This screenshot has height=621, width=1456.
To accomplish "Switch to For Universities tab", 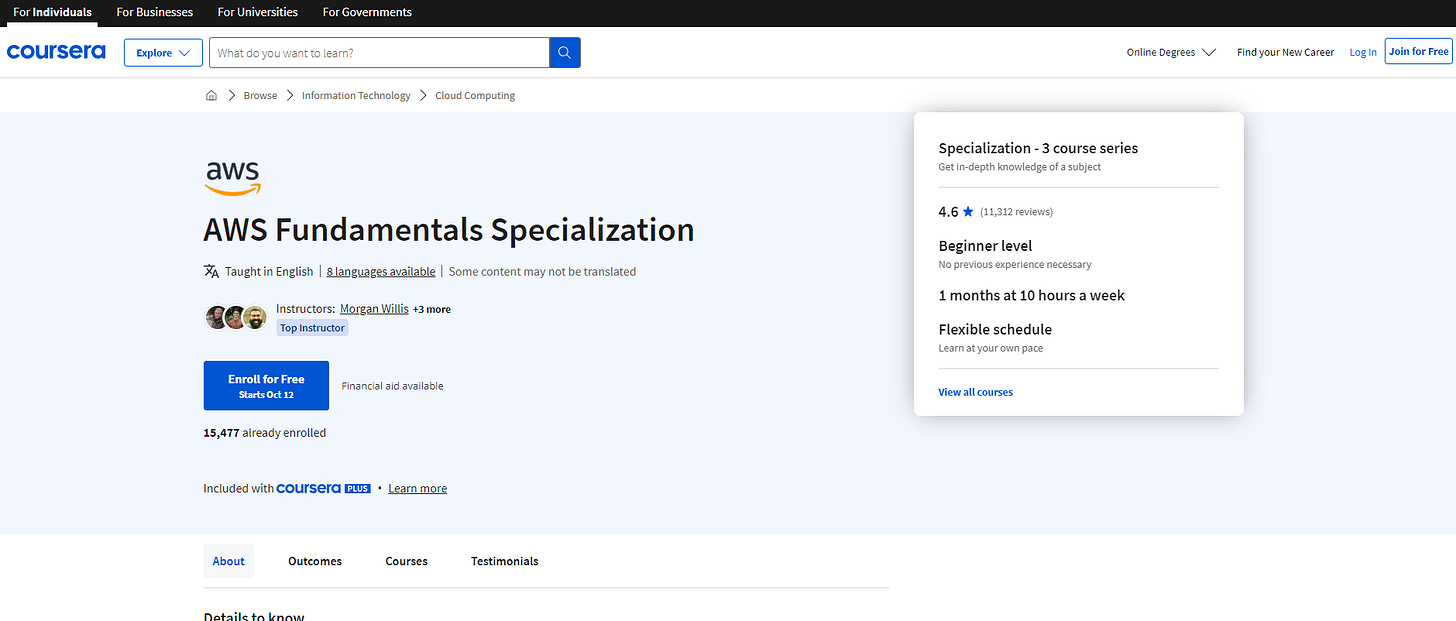I will [x=258, y=12].
